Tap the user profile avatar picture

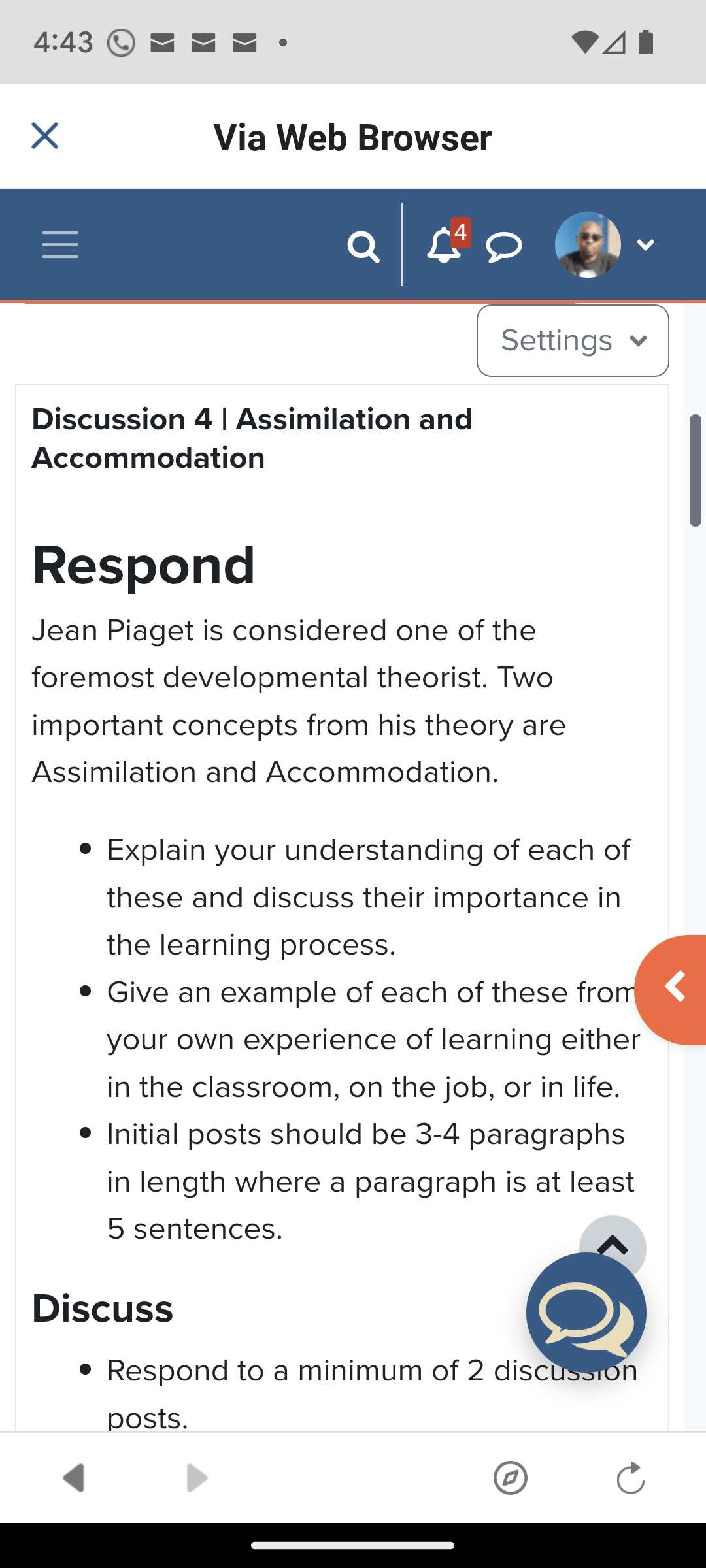[588, 245]
